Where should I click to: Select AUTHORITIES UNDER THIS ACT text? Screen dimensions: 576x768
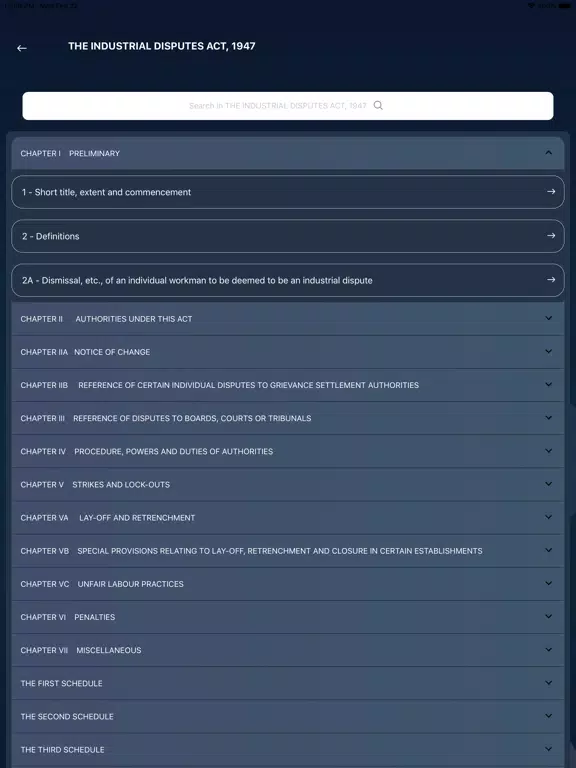coord(134,319)
